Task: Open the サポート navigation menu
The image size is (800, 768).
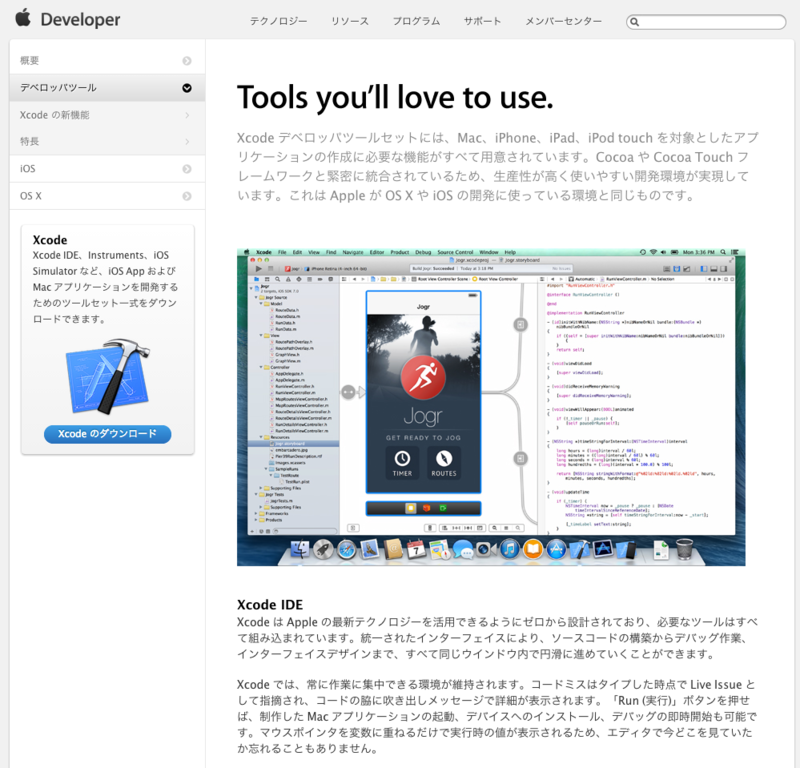Action: (482, 21)
